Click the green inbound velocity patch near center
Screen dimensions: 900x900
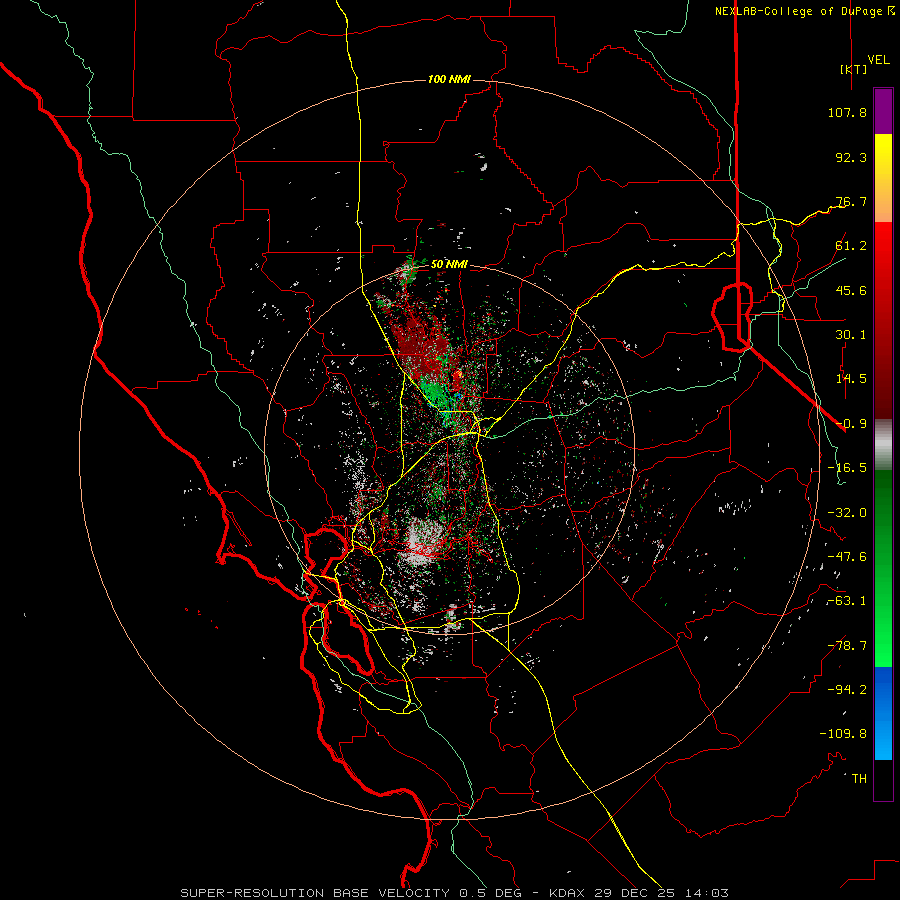436,393
